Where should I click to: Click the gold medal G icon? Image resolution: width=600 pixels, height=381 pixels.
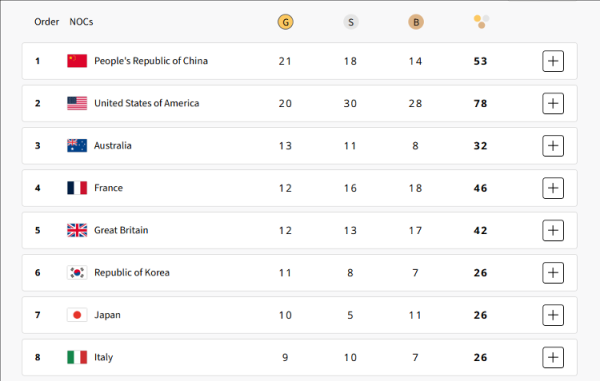(x=285, y=22)
